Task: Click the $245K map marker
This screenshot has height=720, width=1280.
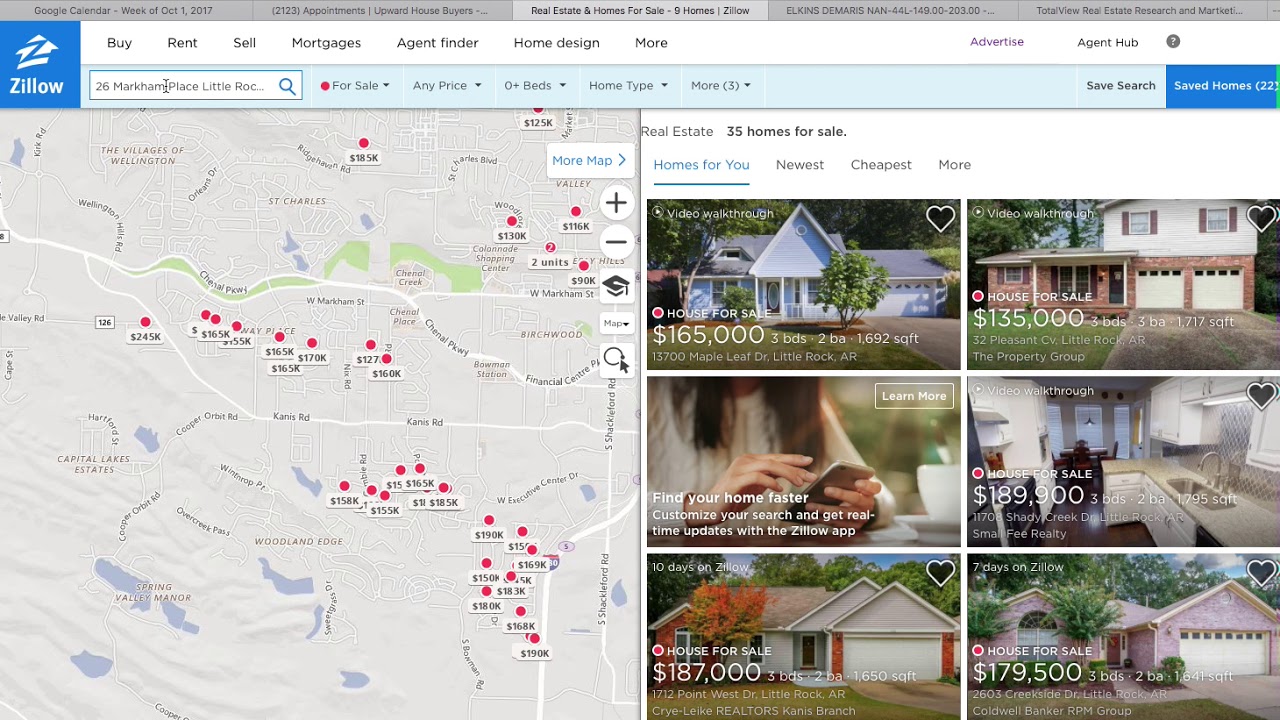Action: (x=145, y=322)
